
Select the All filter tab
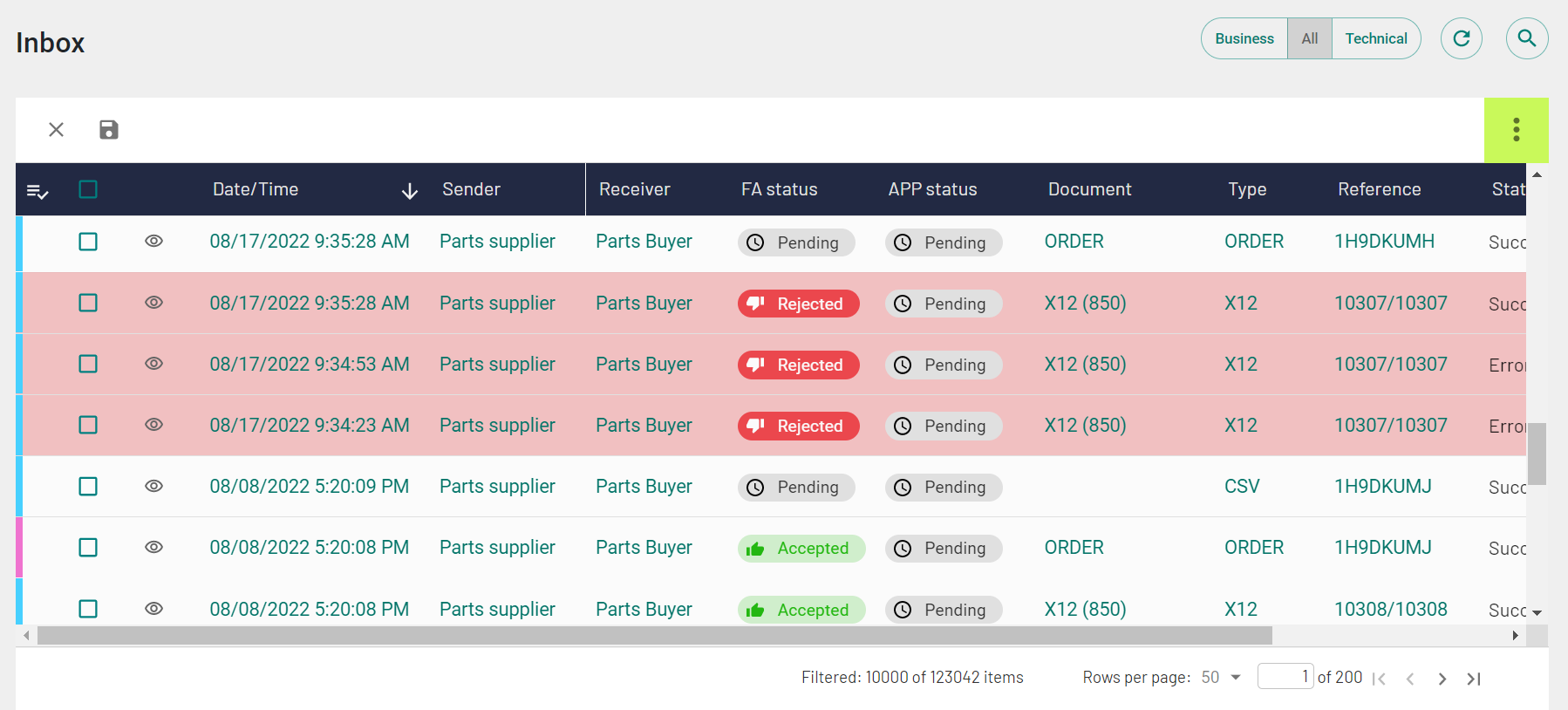[1310, 38]
